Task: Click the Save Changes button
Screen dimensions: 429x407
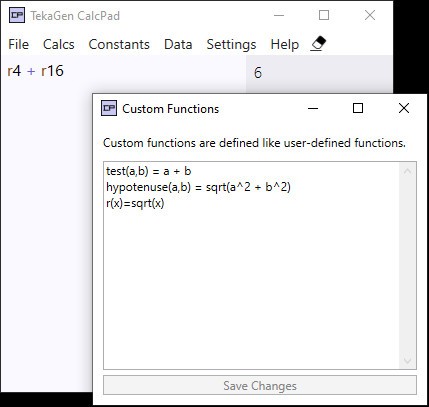Action: (x=260, y=385)
